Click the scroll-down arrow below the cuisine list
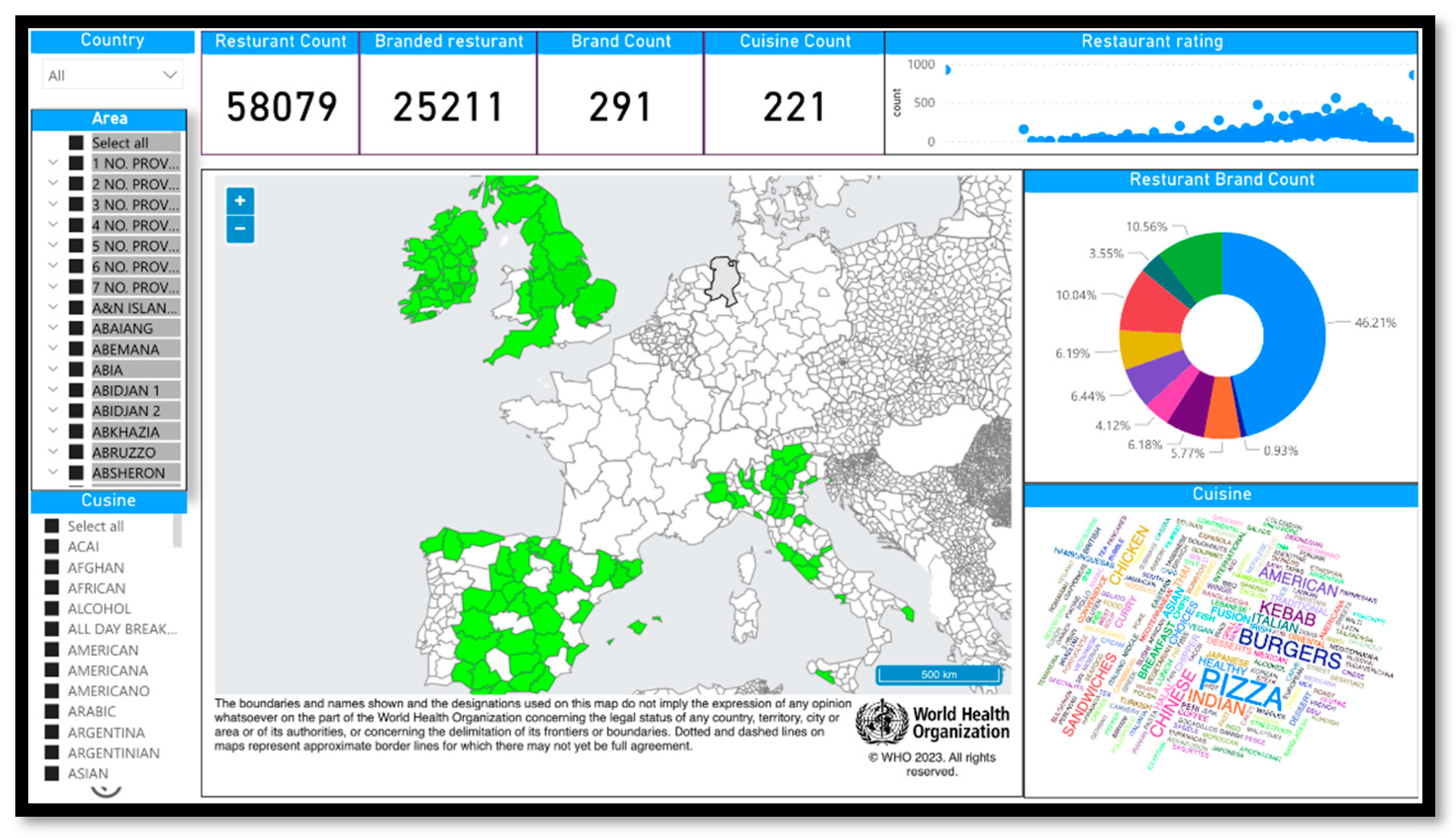This screenshot has height=838, width=1456. (x=106, y=792)
